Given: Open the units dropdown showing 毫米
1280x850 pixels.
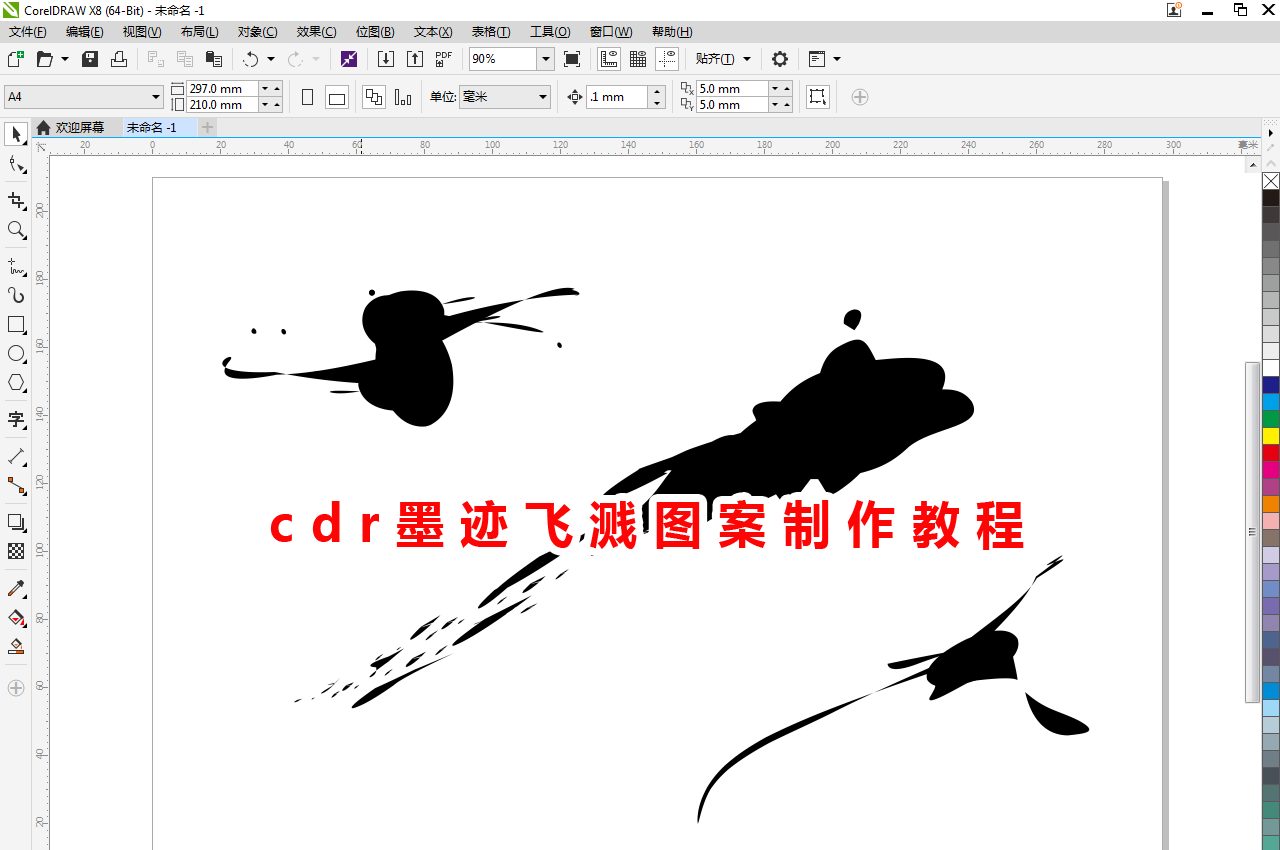Looking at the screenshot, I should coord(541,96).
